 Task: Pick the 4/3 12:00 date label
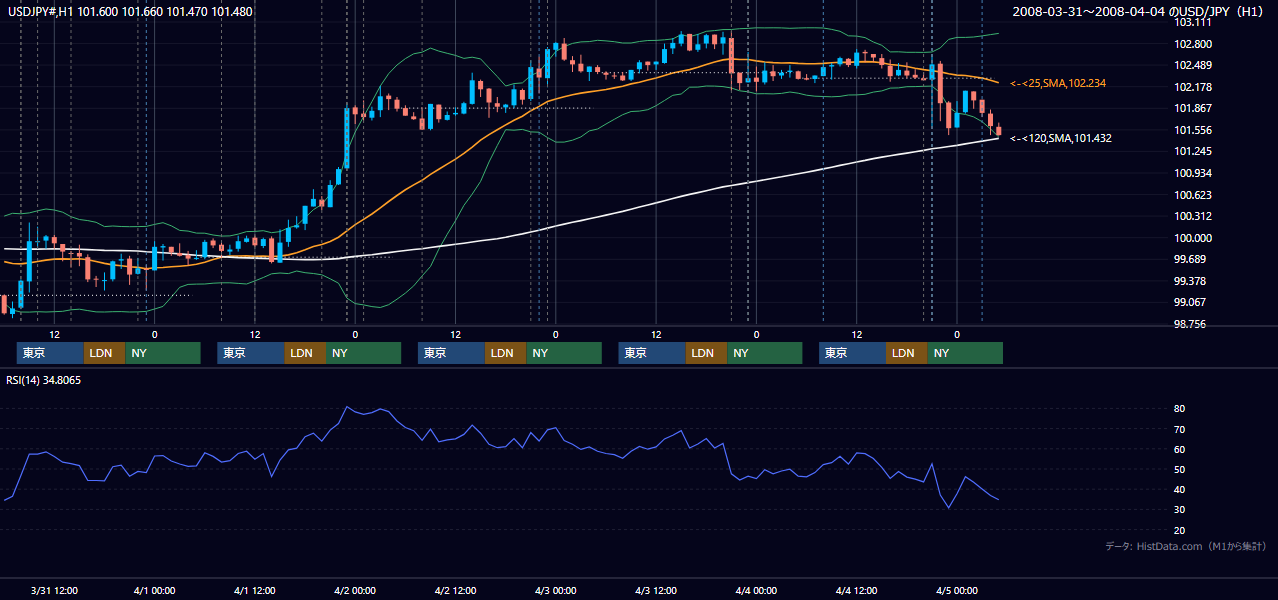(x=656, y=590)
